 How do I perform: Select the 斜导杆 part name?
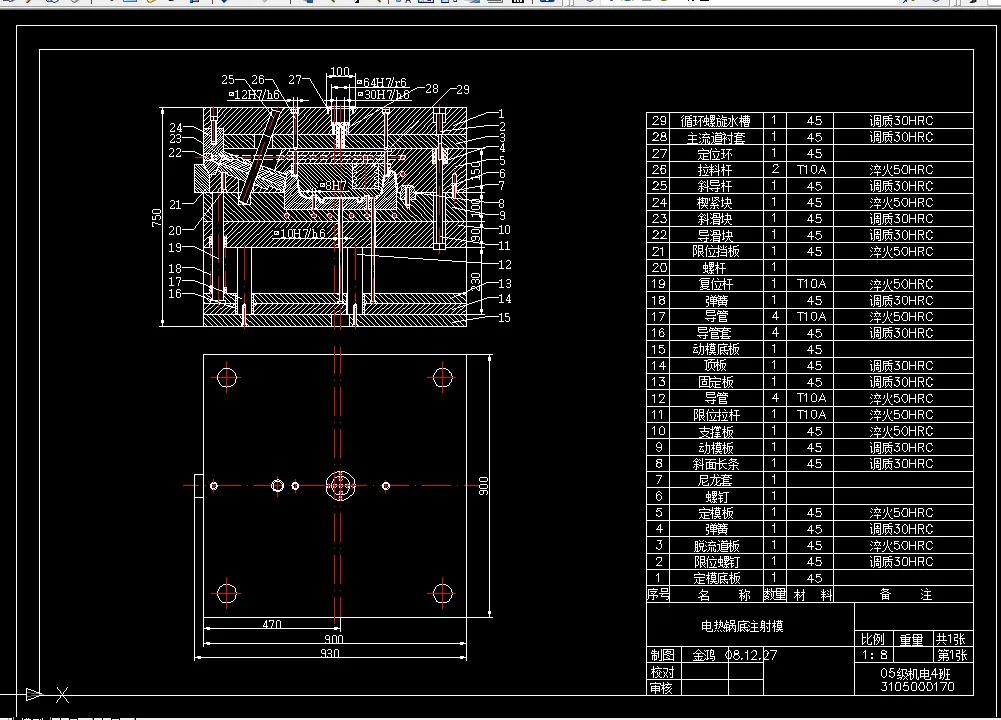(715, 186)
